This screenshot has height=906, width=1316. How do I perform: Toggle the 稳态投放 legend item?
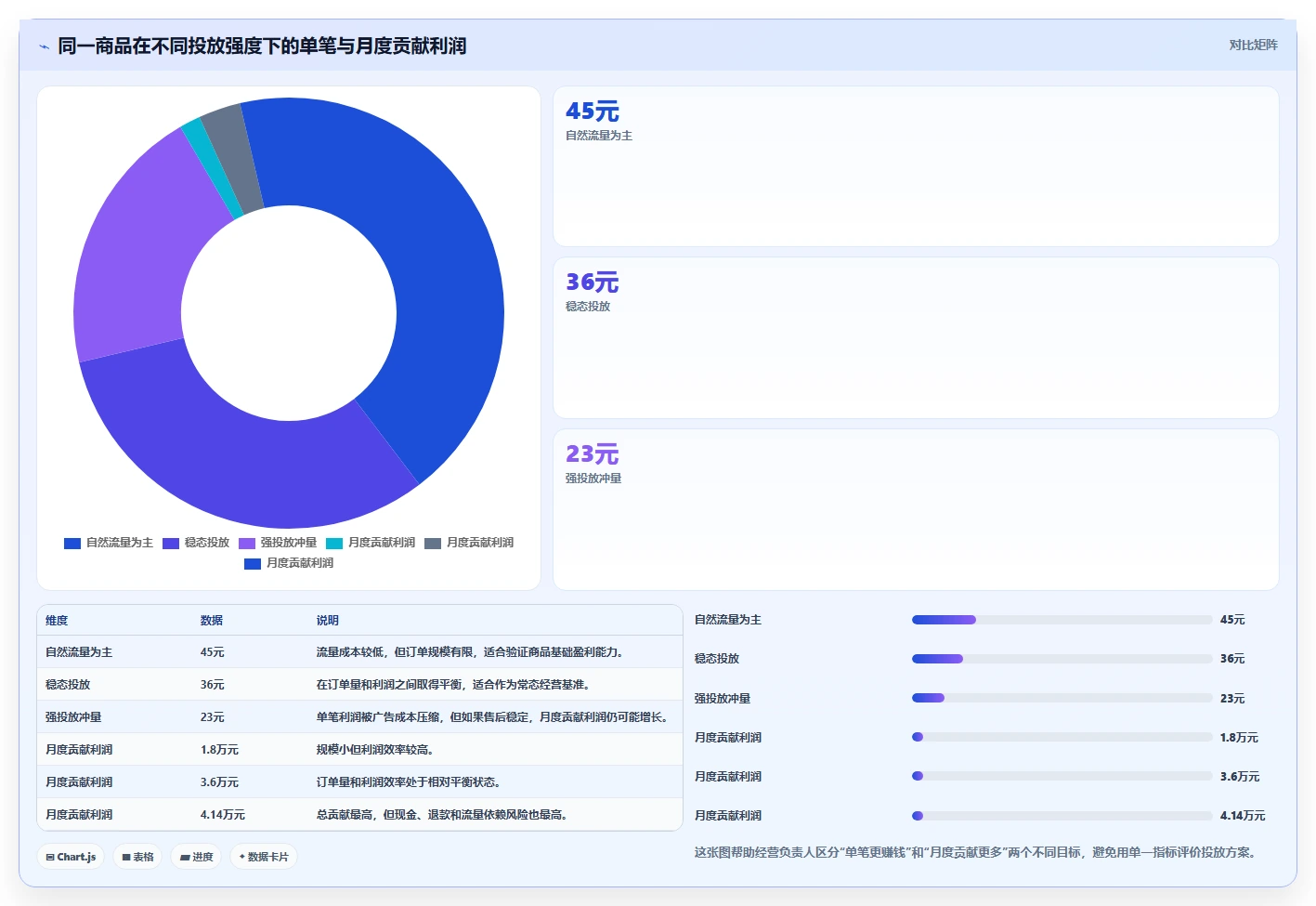196,543
